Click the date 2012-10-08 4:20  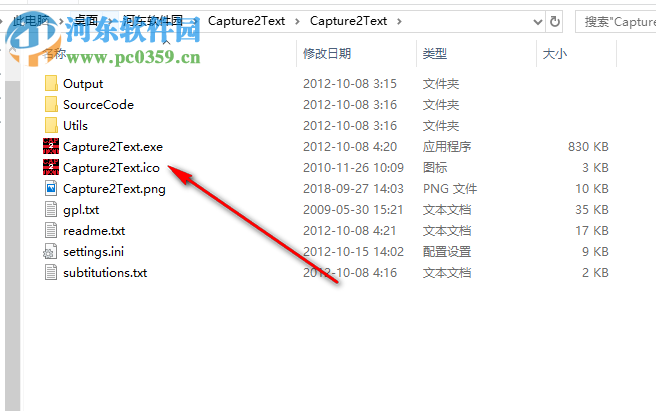tap(350, 146)
